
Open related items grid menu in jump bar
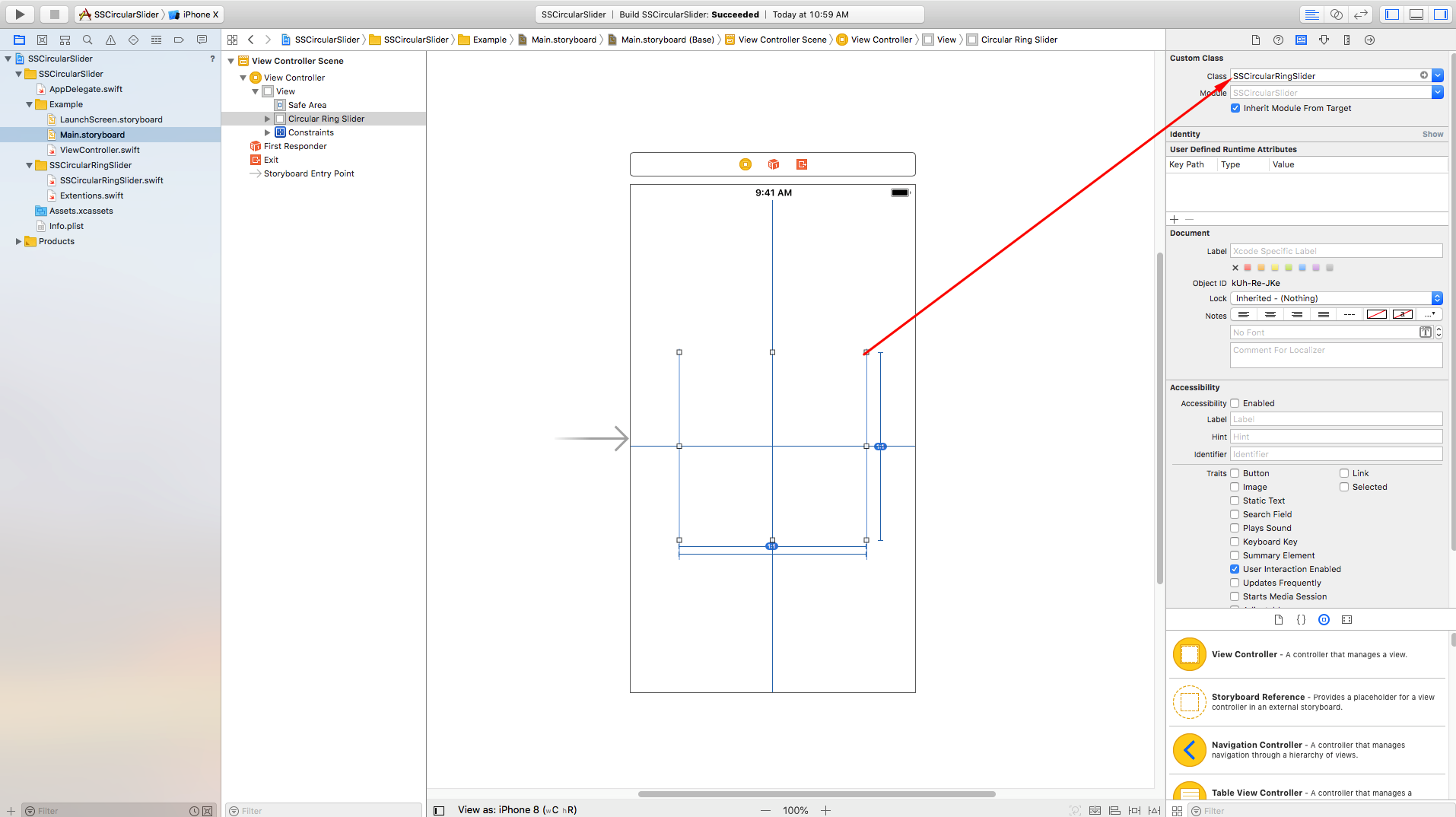233,40
